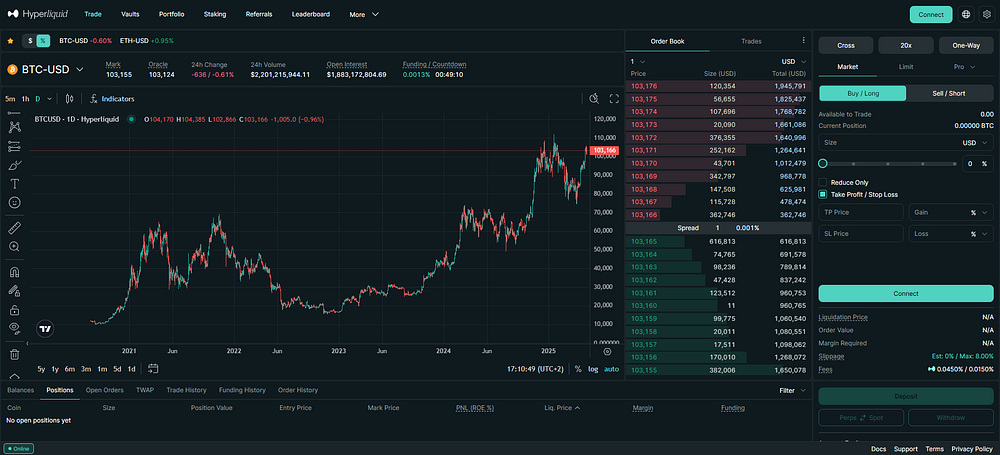Switch watchlist display to dollar mode
1000x455 pixels.
(30, 41)
